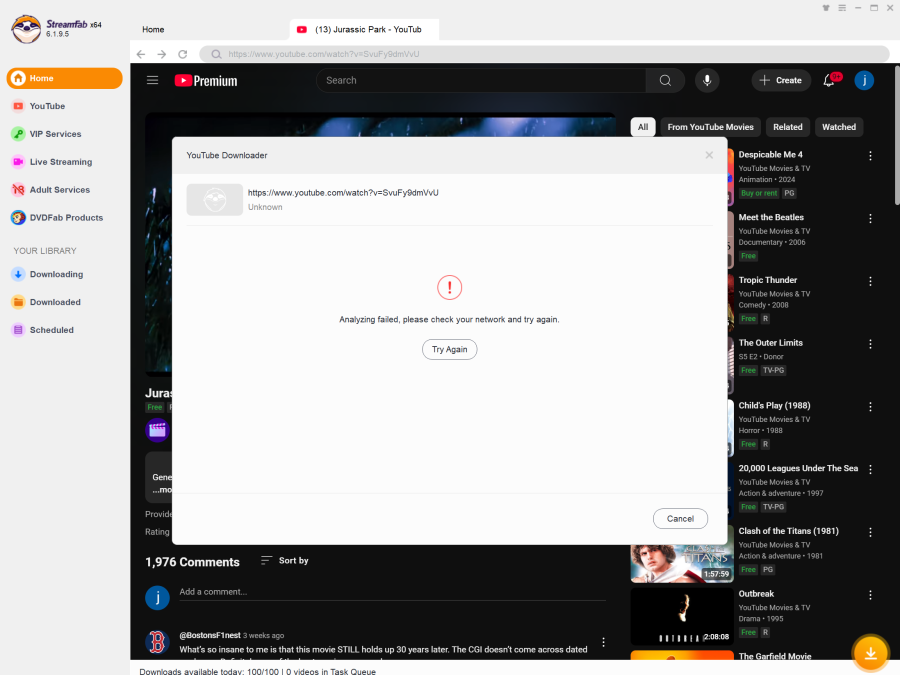This screenshot has width=900, height=675.
Task: Open the Clash of the Titans thumbnail
Action: [682, 563]
